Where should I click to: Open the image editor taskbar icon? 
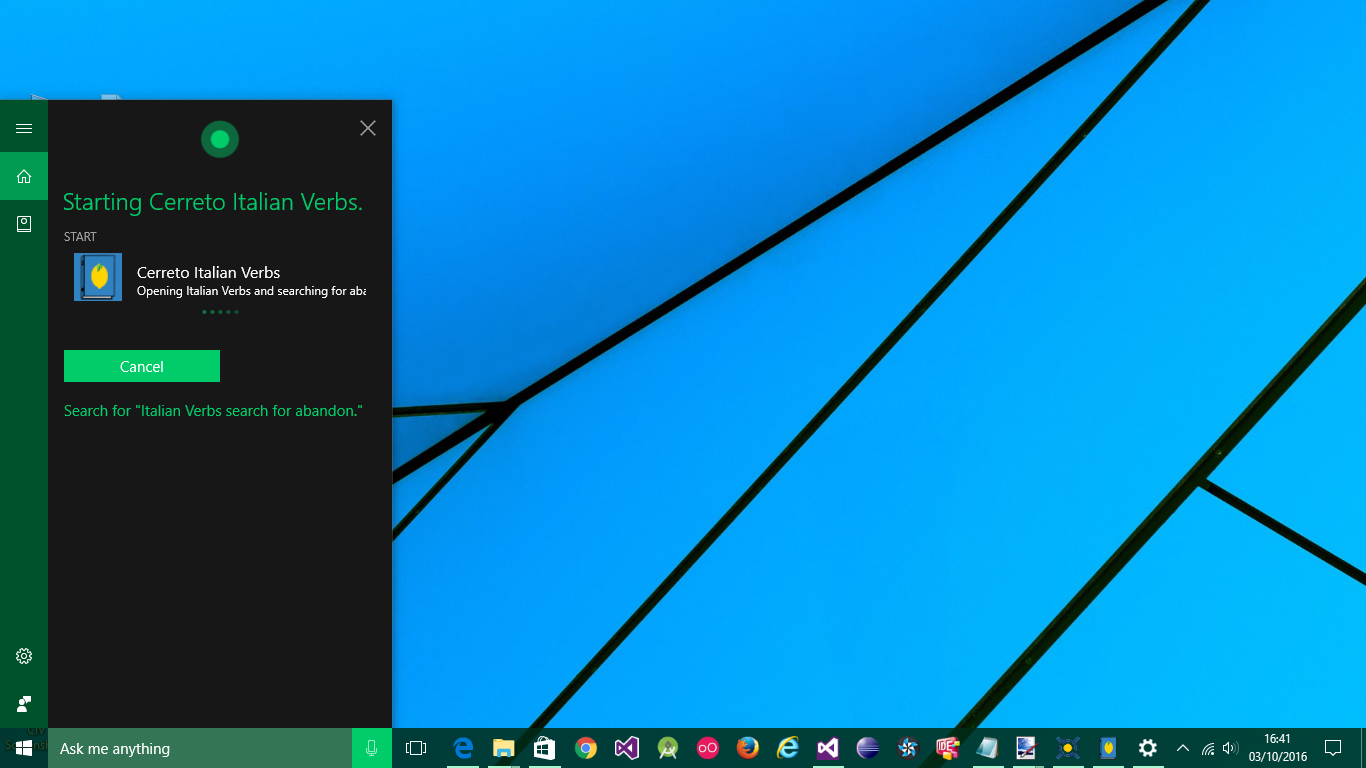1026,748
